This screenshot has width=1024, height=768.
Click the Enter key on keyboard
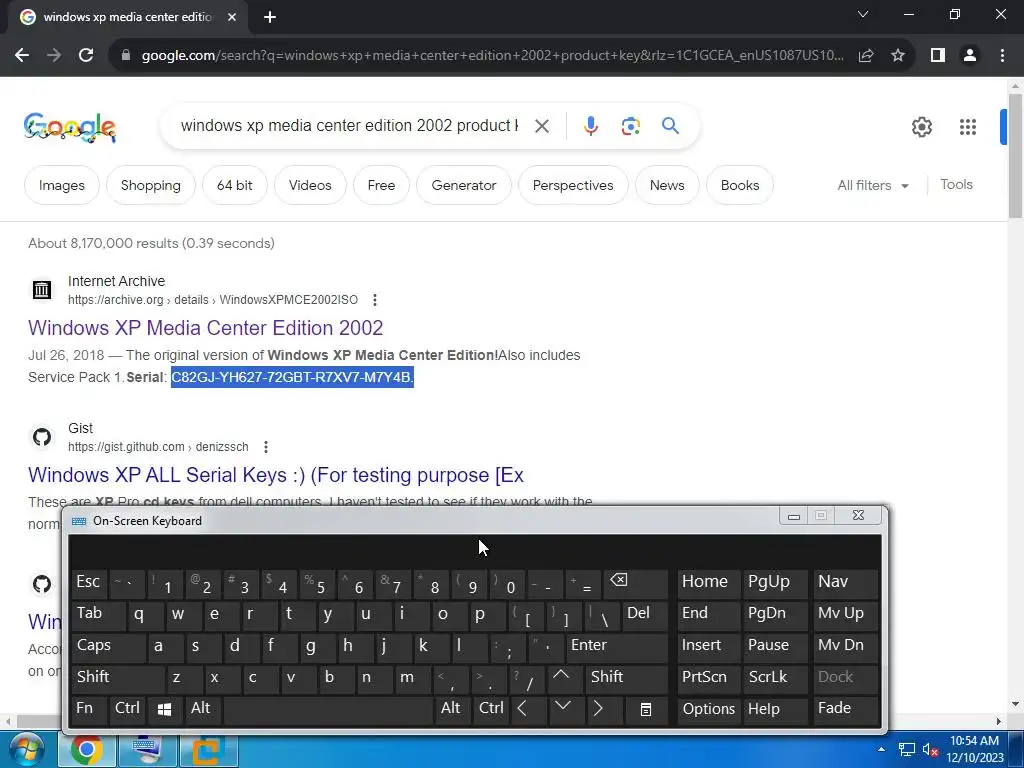[617, 646]
